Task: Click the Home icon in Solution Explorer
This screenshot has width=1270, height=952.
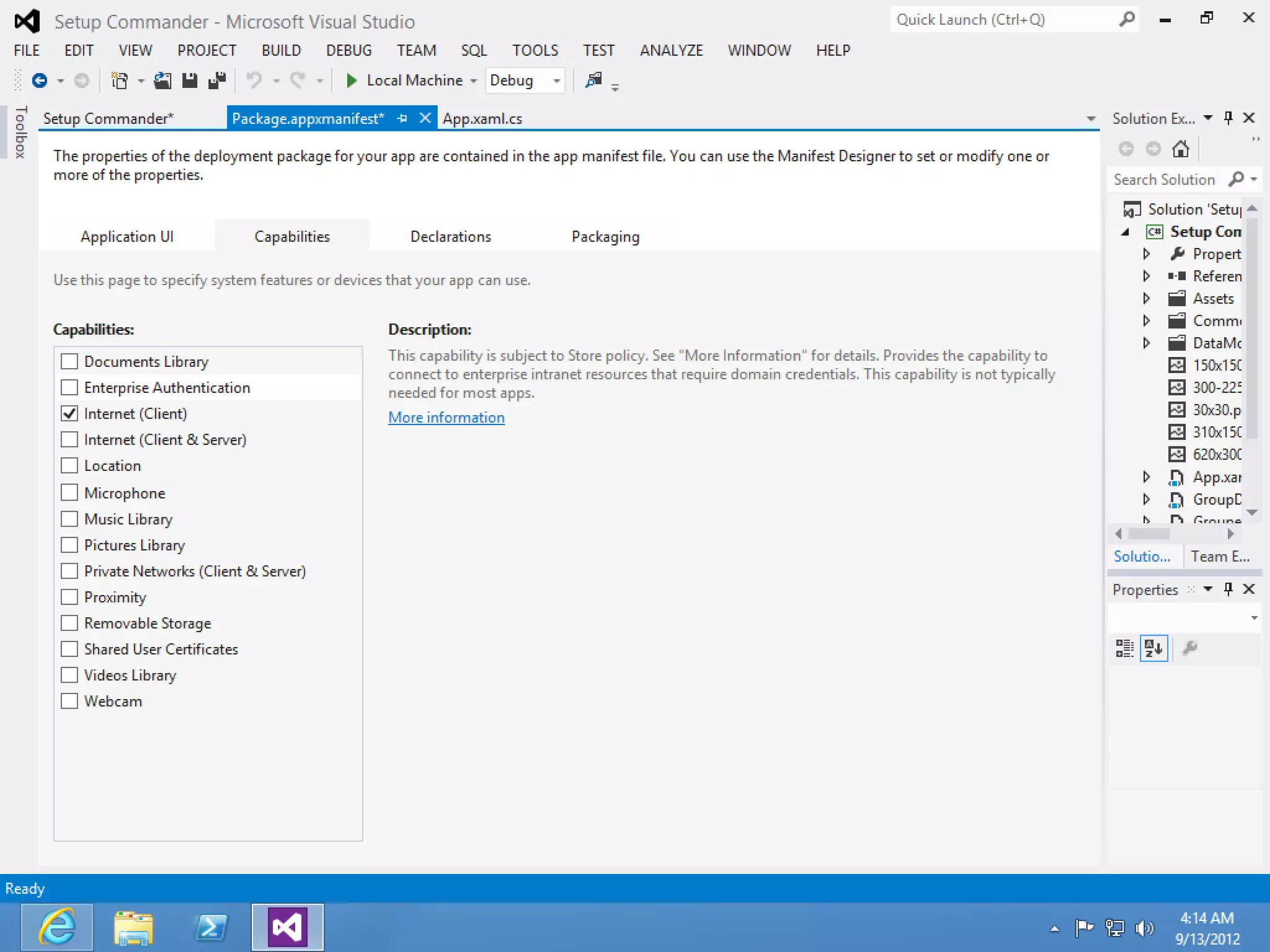Action: (1180, 149)
